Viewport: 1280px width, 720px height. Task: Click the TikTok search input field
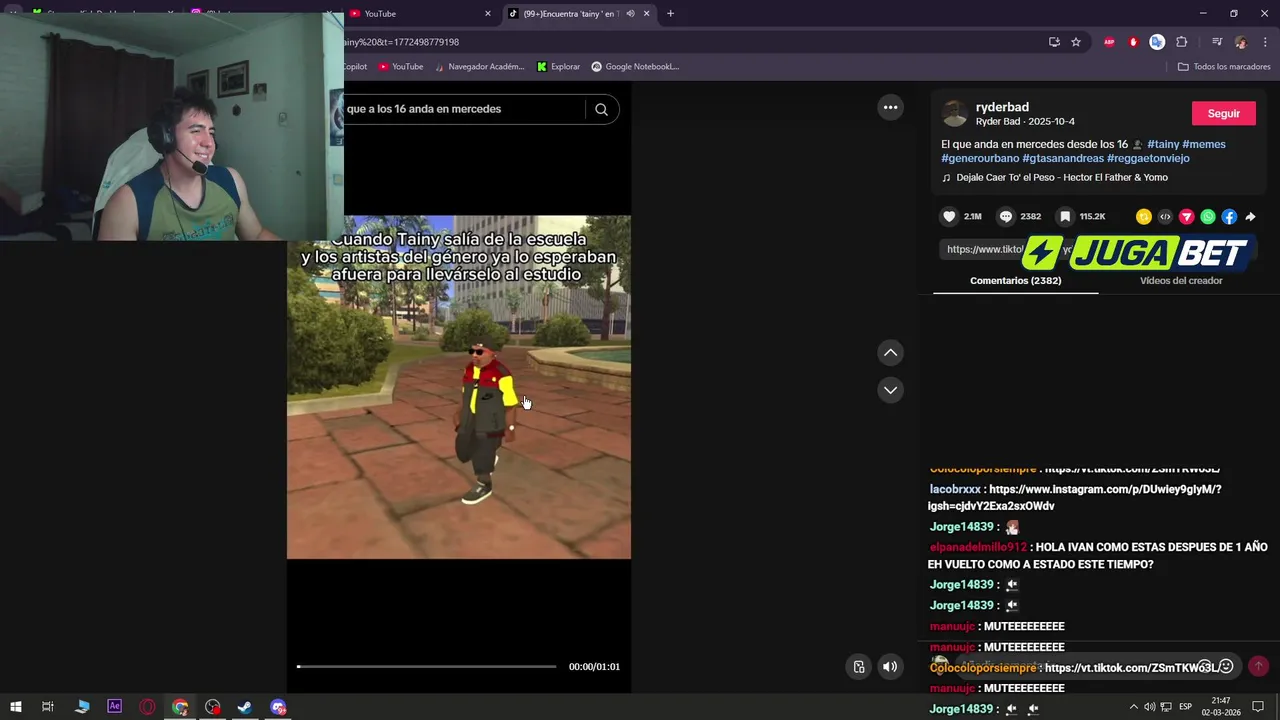pyautogui.click(x=464, y=109)
